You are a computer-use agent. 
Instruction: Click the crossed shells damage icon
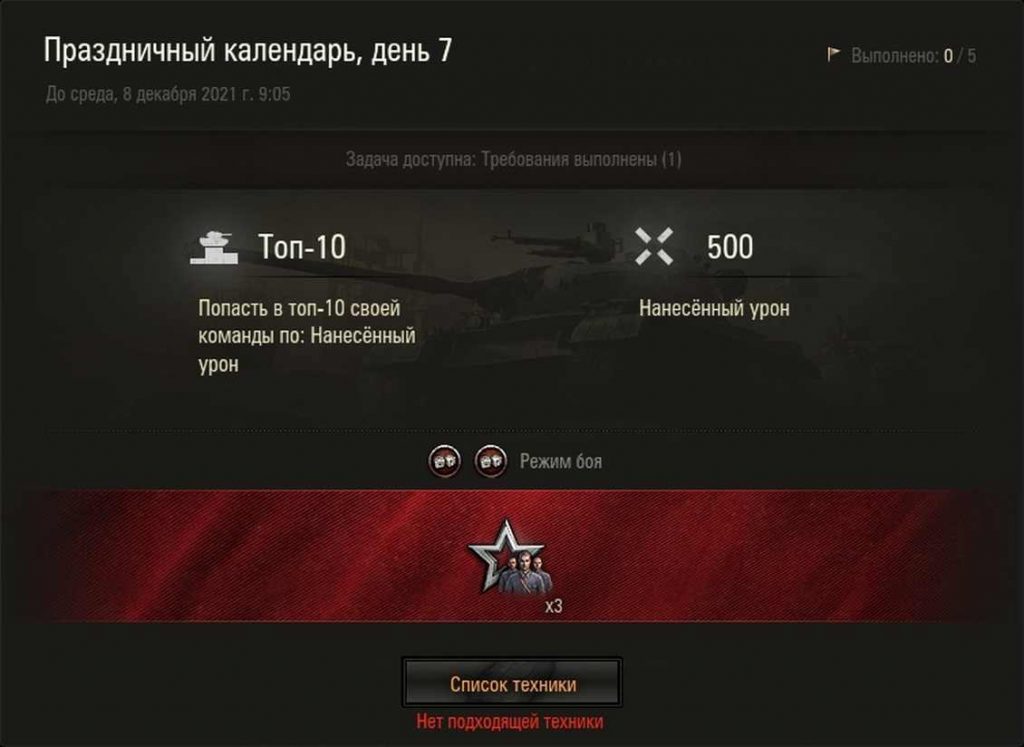click(x=654, y=247)
